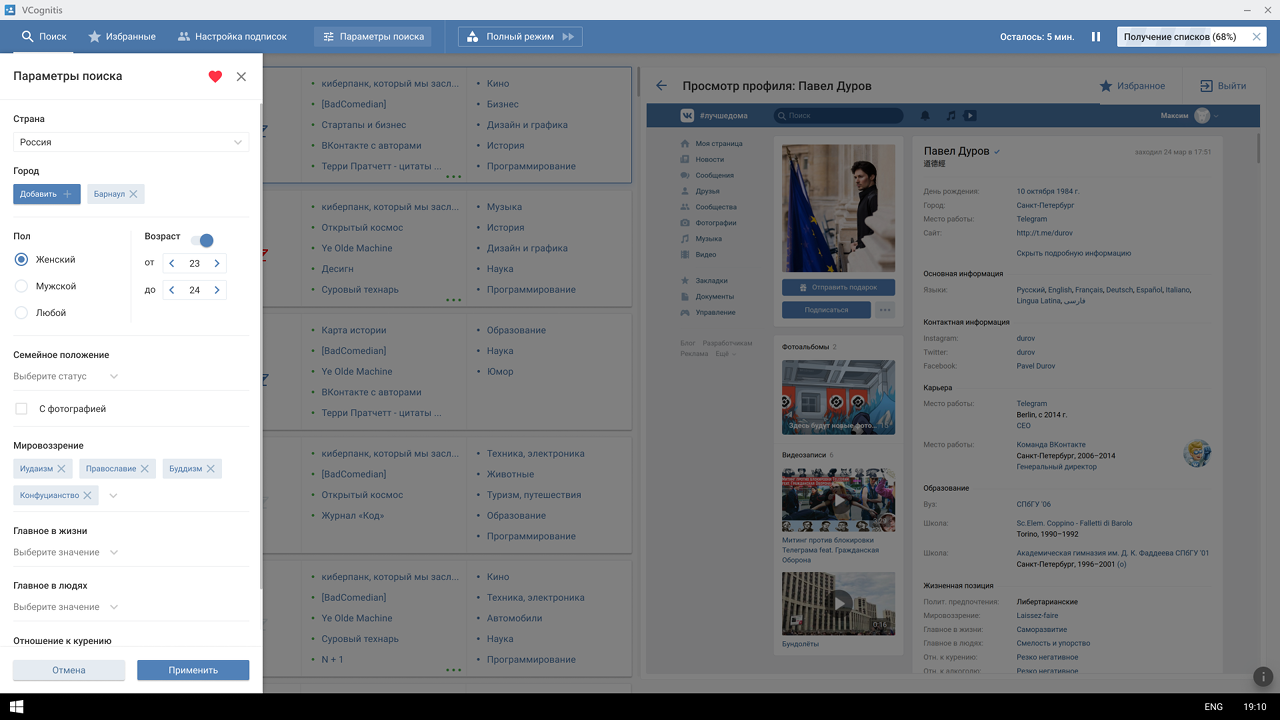Go back from profile view arrow
Screen dimensions: 1280x720
click(661, 86)
